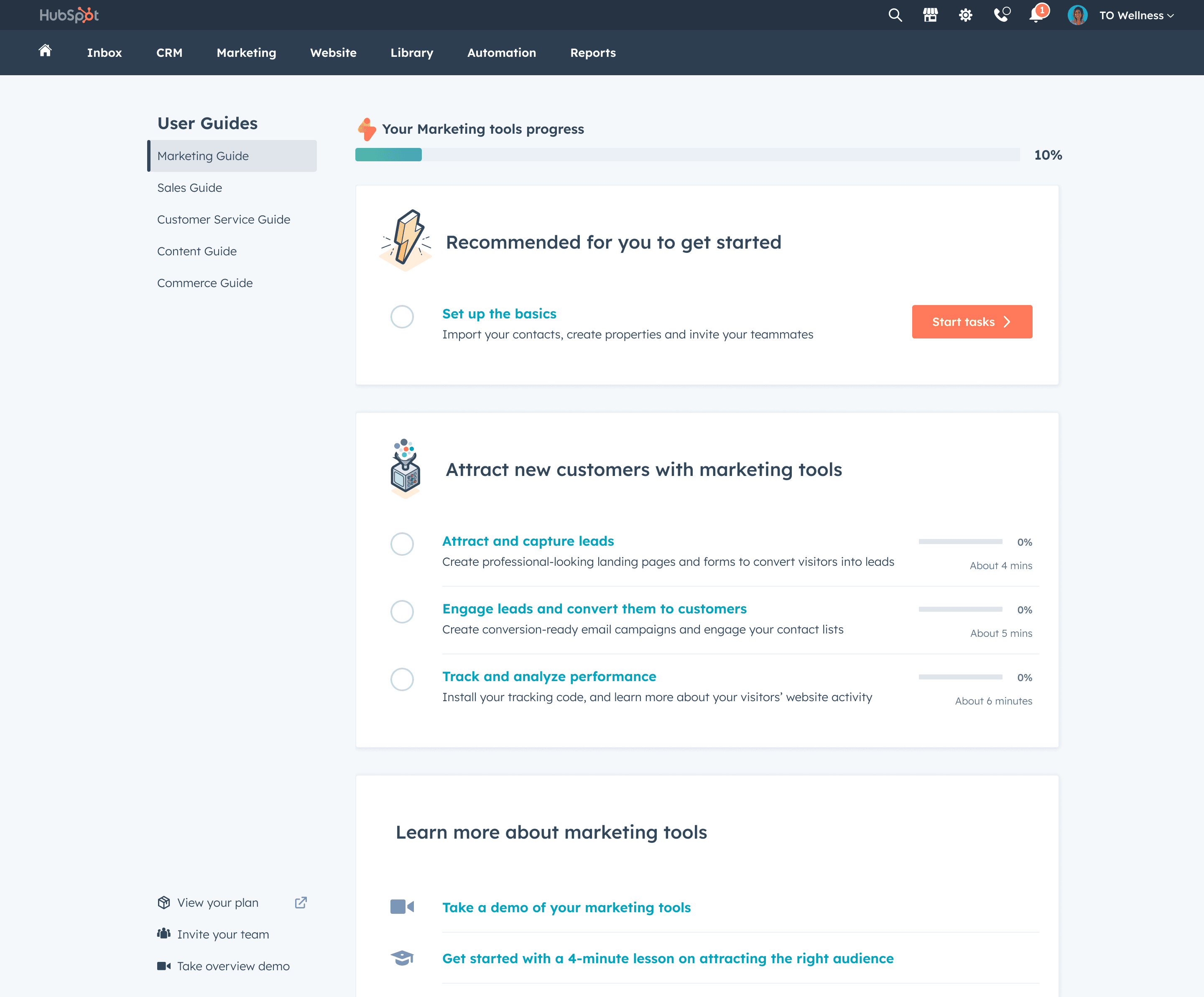This screenshot has height=997, width=1204.
Task: Click the Start tasks button
Action: (x=972, y=321)
